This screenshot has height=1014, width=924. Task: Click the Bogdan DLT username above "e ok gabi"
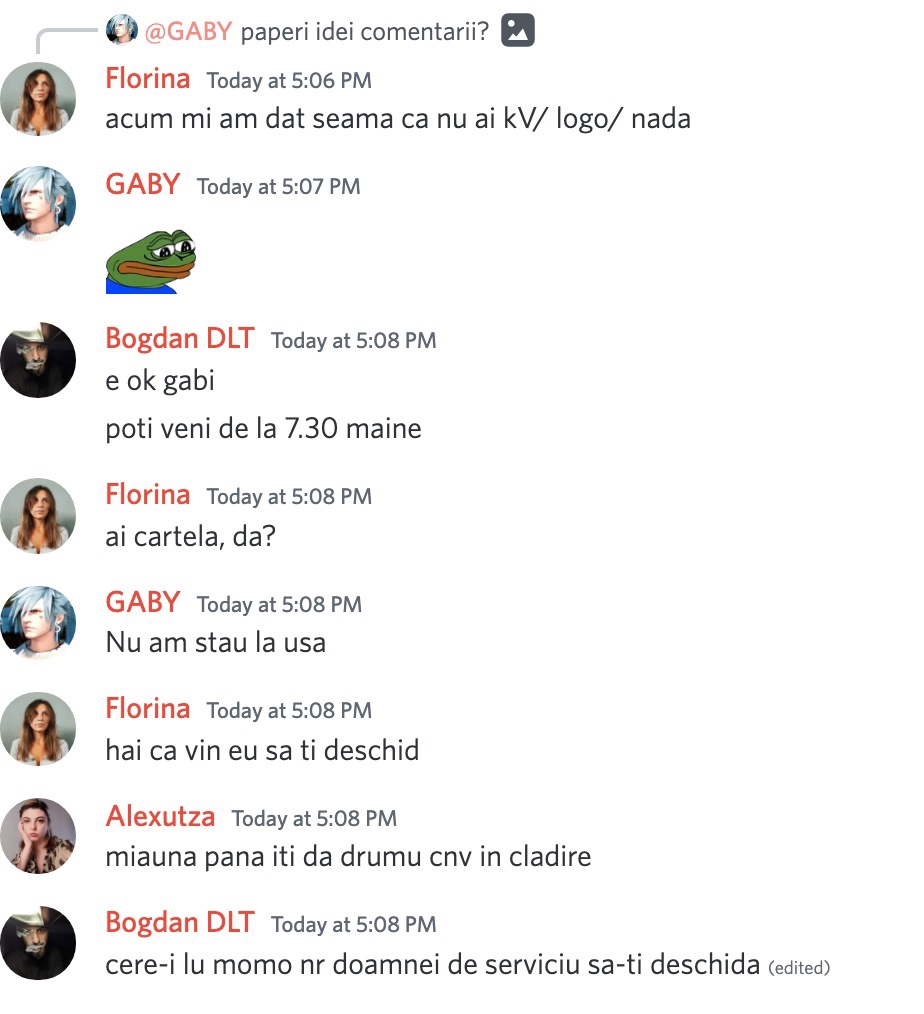pos(180,338)
